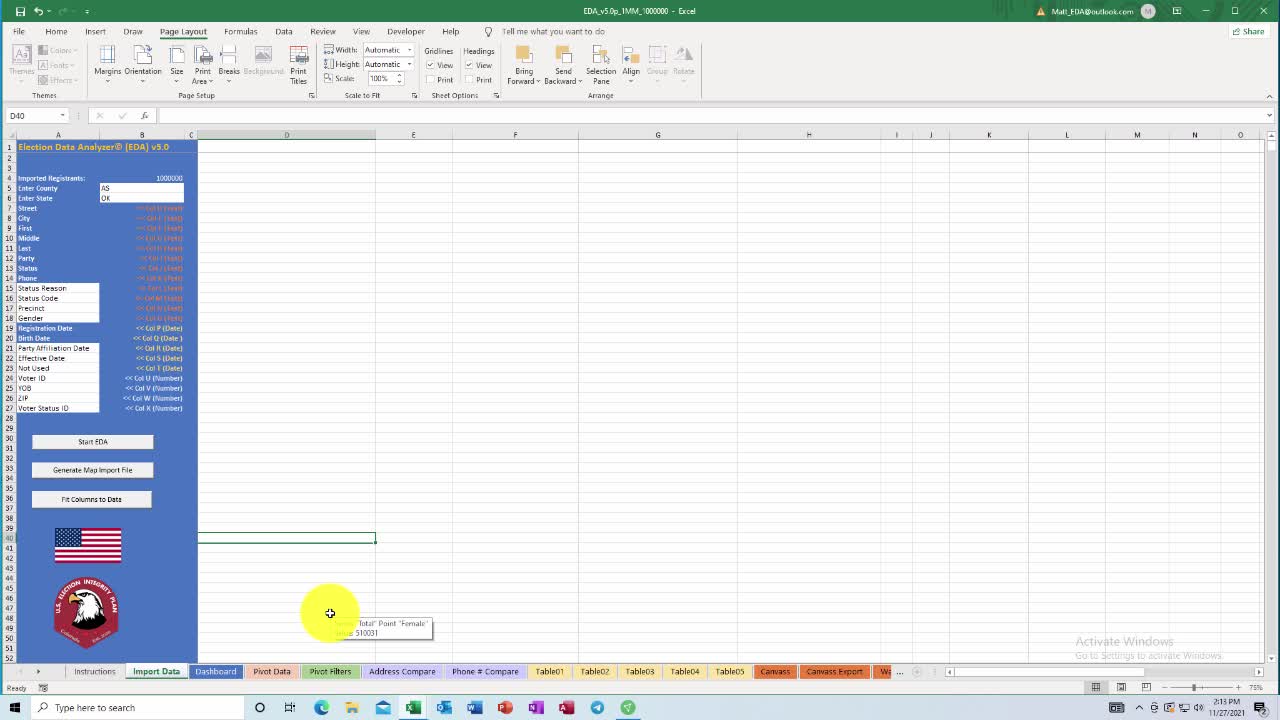Image resolution: width=1280 pixels, height=720 pixels.
Task: Switch to the Home ribbon tab
Action: tap(56, 31)
